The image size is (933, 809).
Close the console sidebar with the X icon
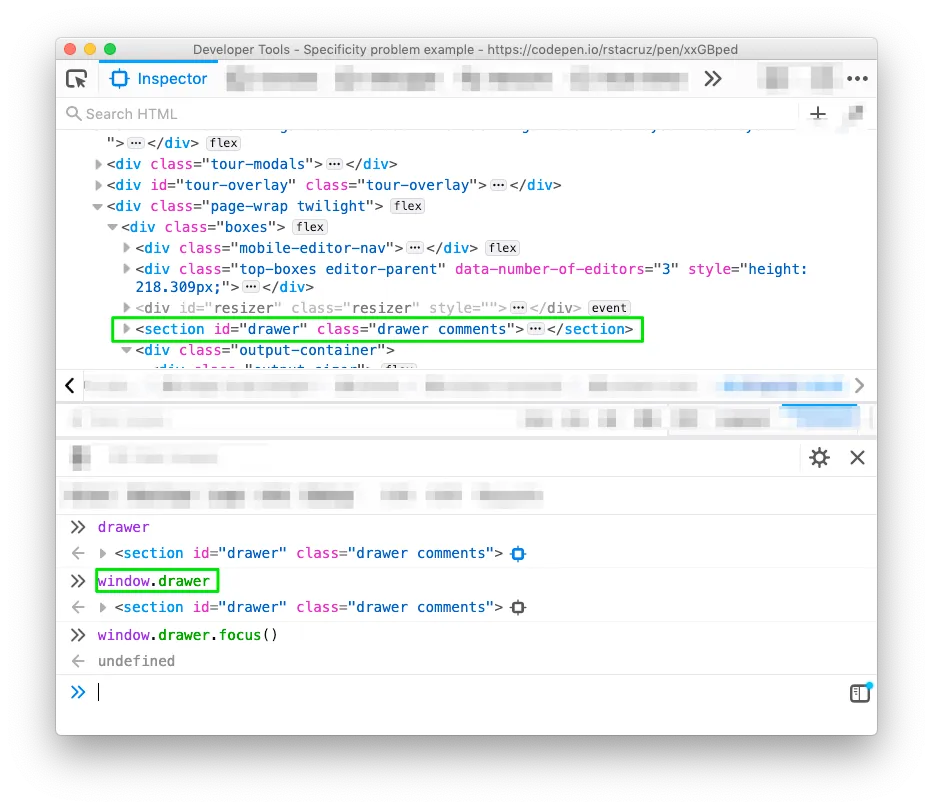tap(857, 457)
